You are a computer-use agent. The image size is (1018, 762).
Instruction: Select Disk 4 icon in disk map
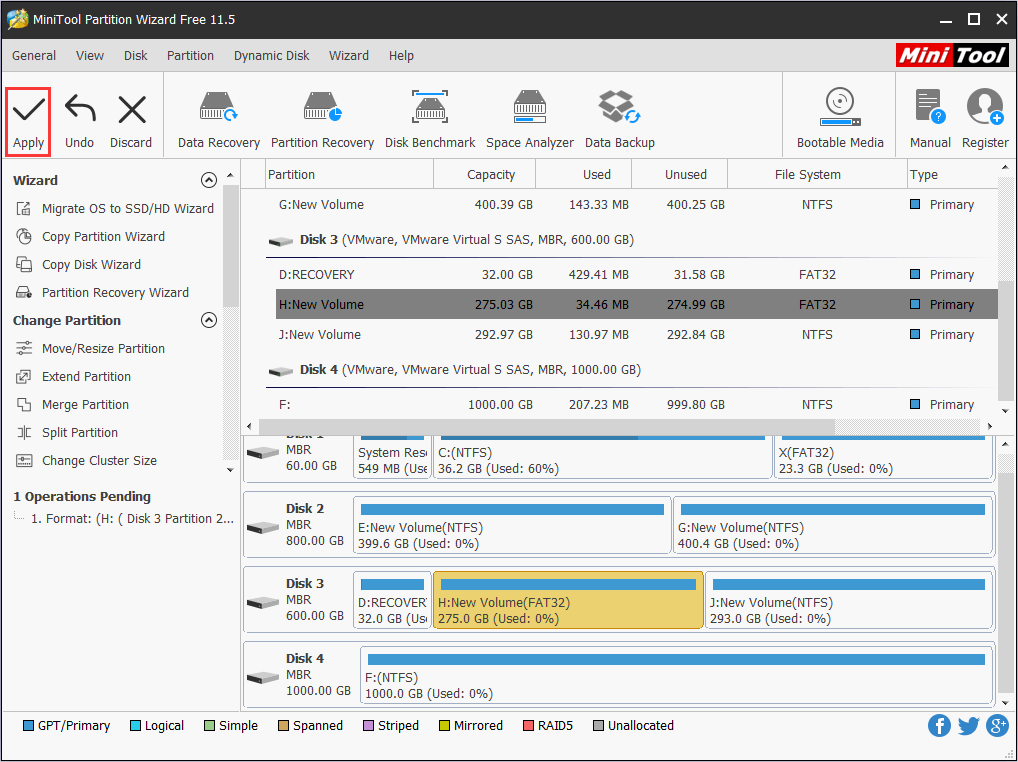pos(262,676)
